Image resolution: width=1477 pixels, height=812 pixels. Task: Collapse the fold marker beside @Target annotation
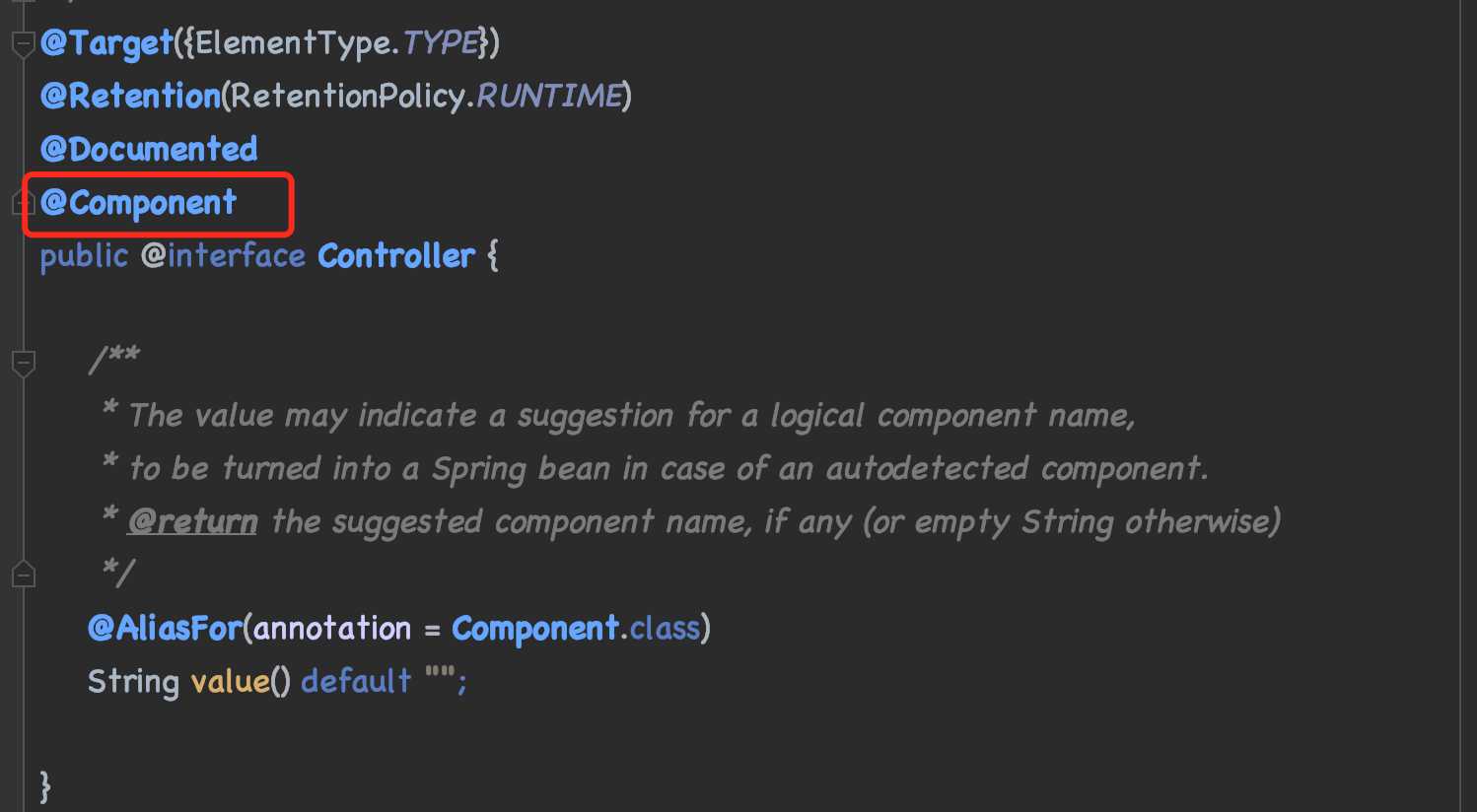click(x=24, y=44)
